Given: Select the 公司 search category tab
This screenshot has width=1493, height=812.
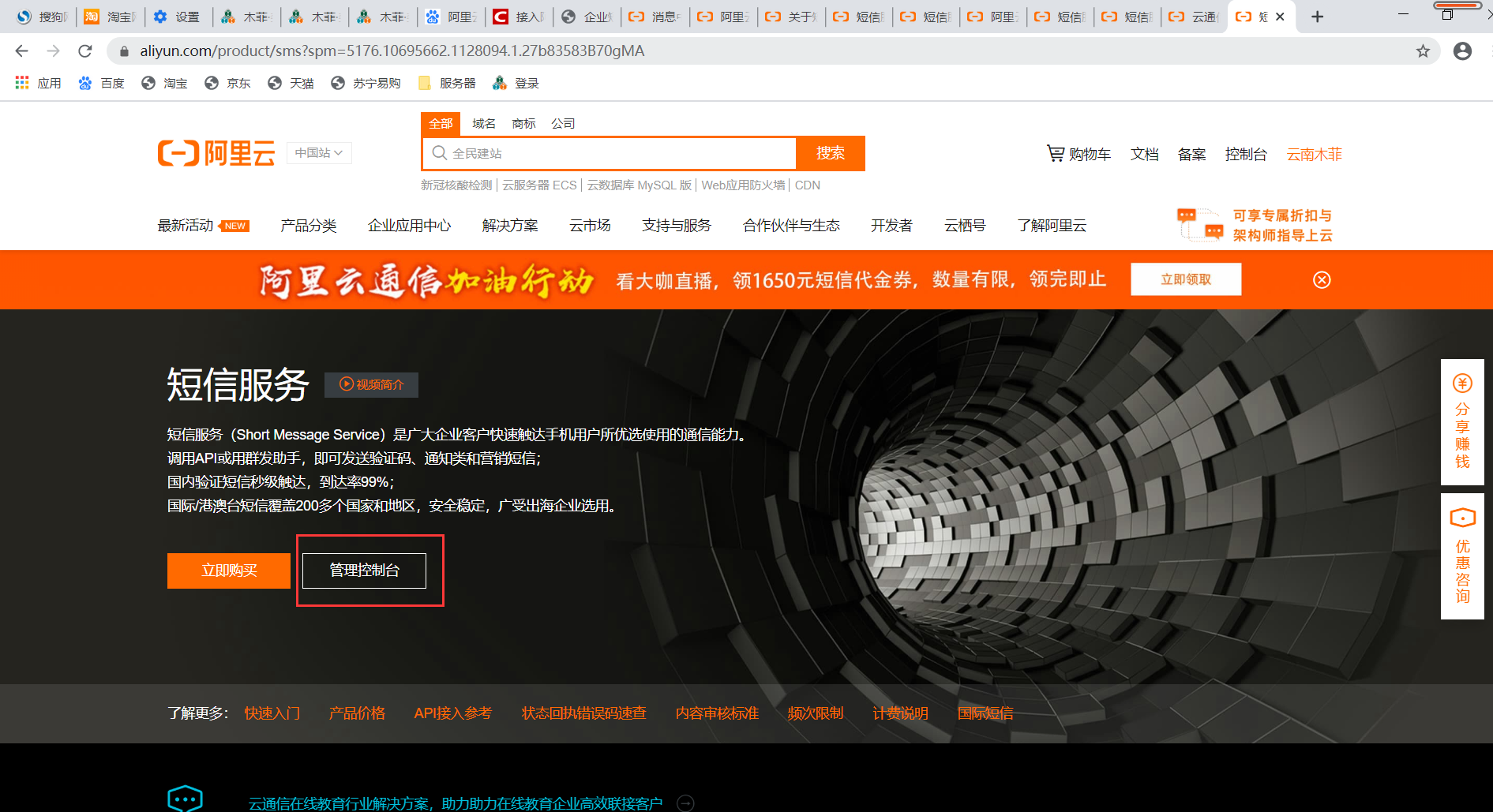Looking at the screenshot, I should (563, 124).
